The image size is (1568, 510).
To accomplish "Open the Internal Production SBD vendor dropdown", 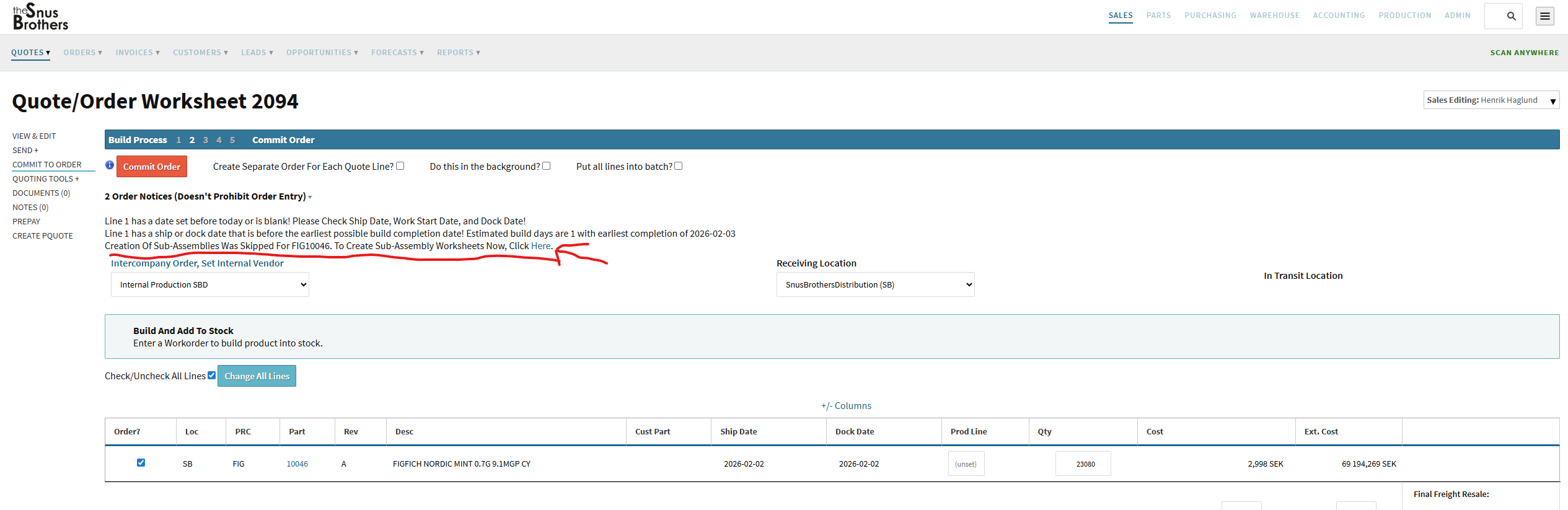I will 209,284.
